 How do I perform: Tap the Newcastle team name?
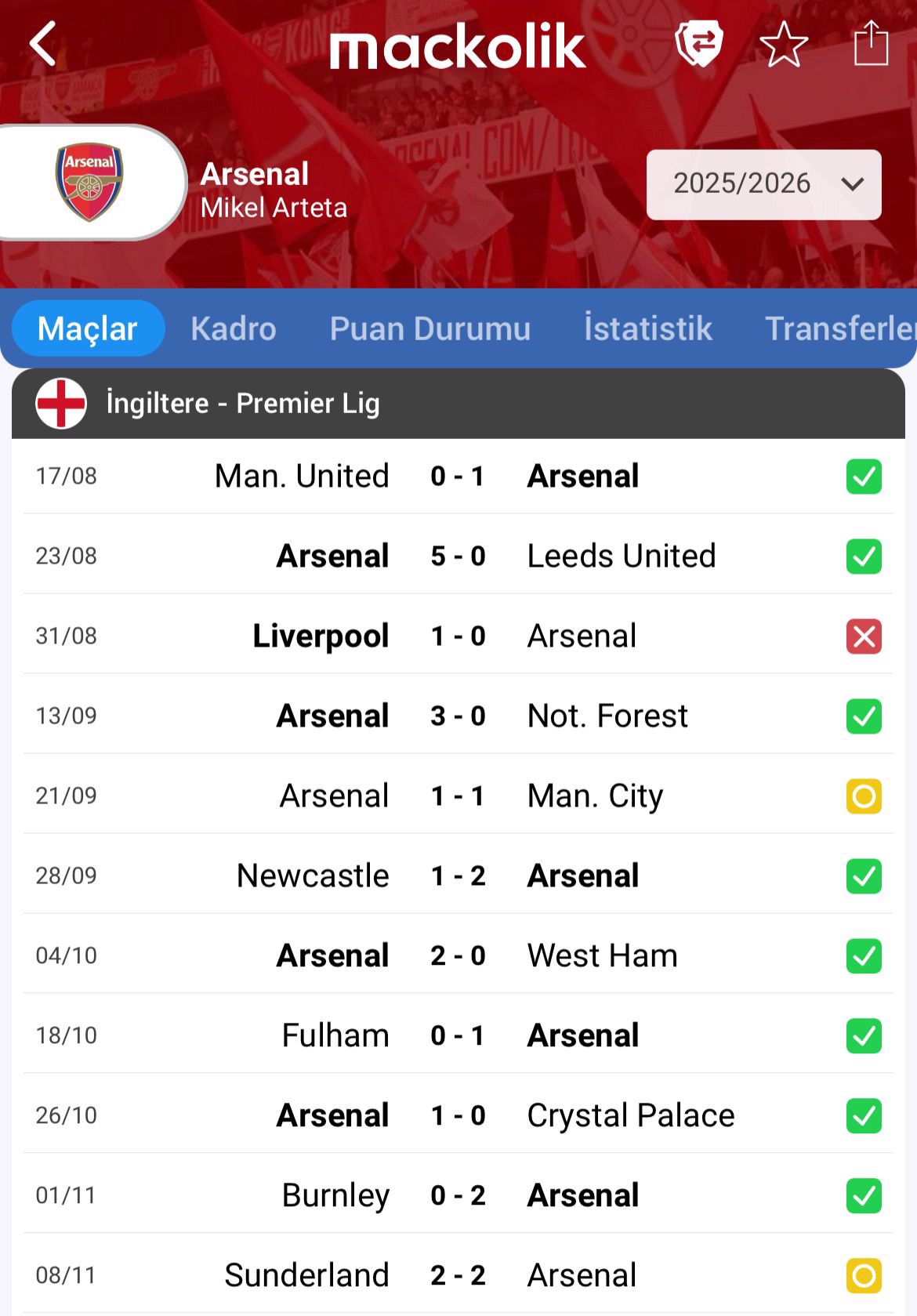point(313,876)
